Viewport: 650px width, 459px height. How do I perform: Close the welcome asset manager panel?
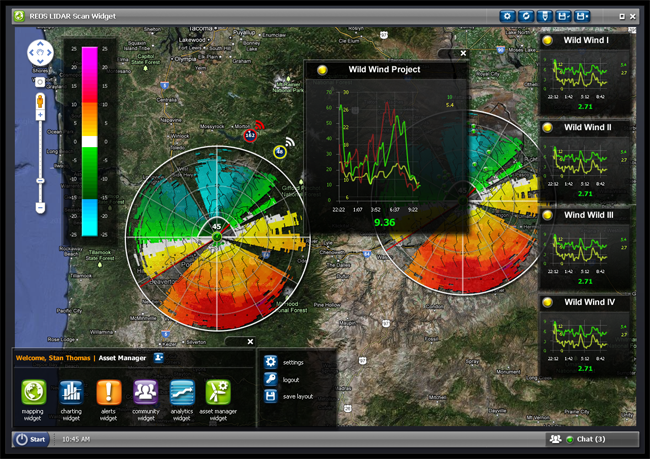point(250,342)
